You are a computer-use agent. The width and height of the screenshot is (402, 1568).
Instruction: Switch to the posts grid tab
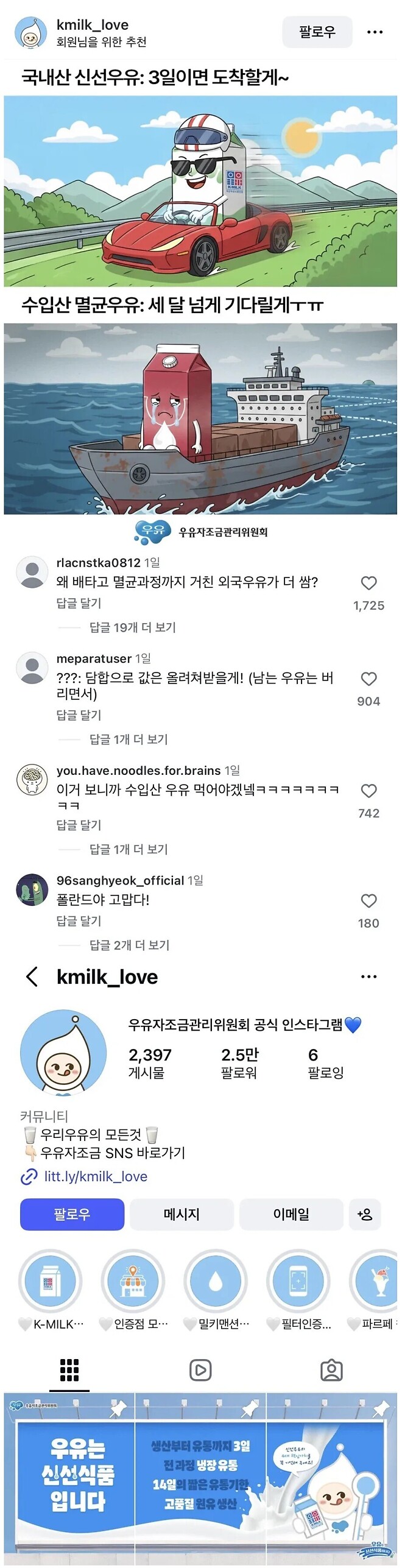coord(69,1371)
